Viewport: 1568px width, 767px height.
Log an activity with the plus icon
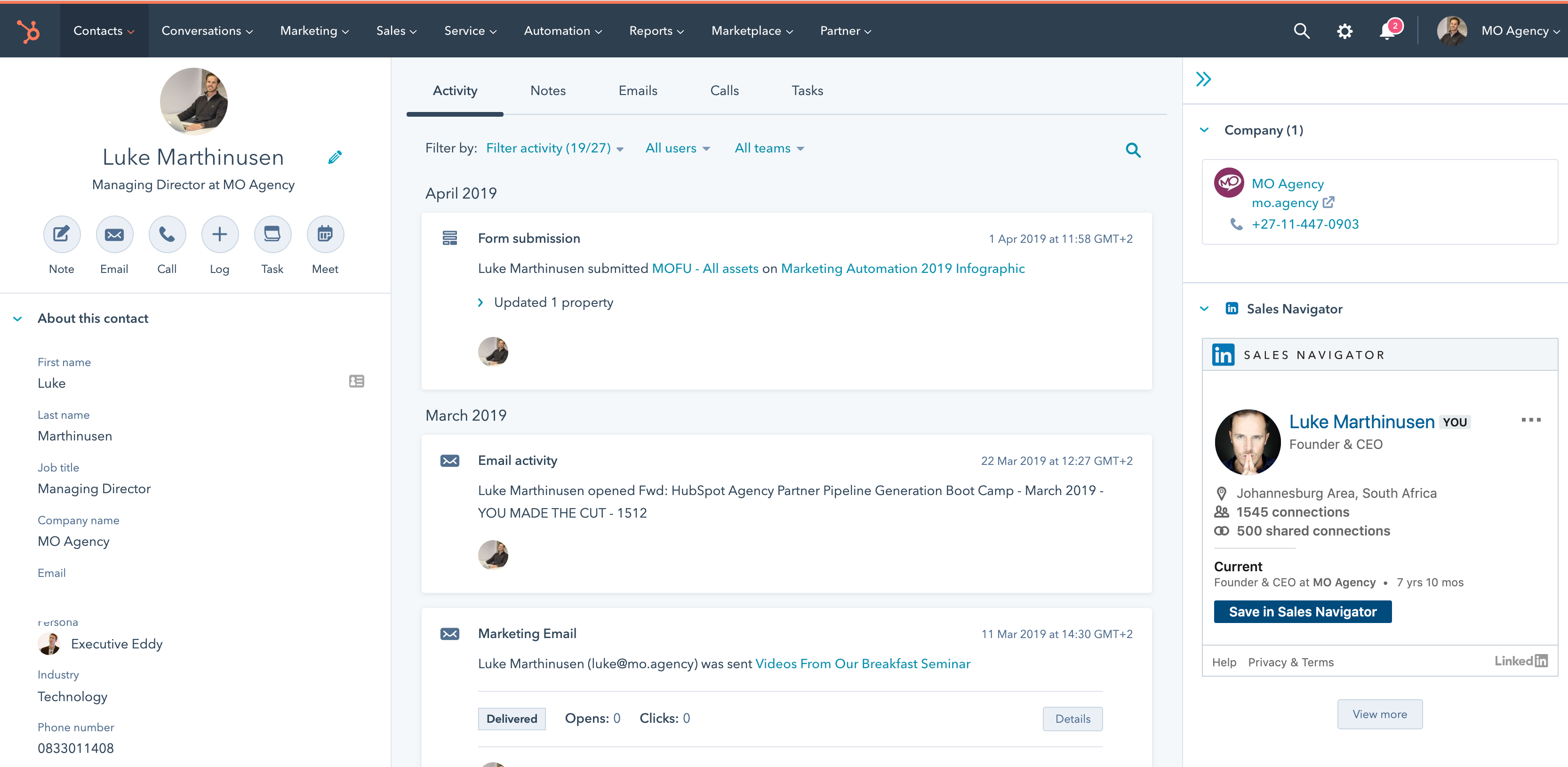219,234
